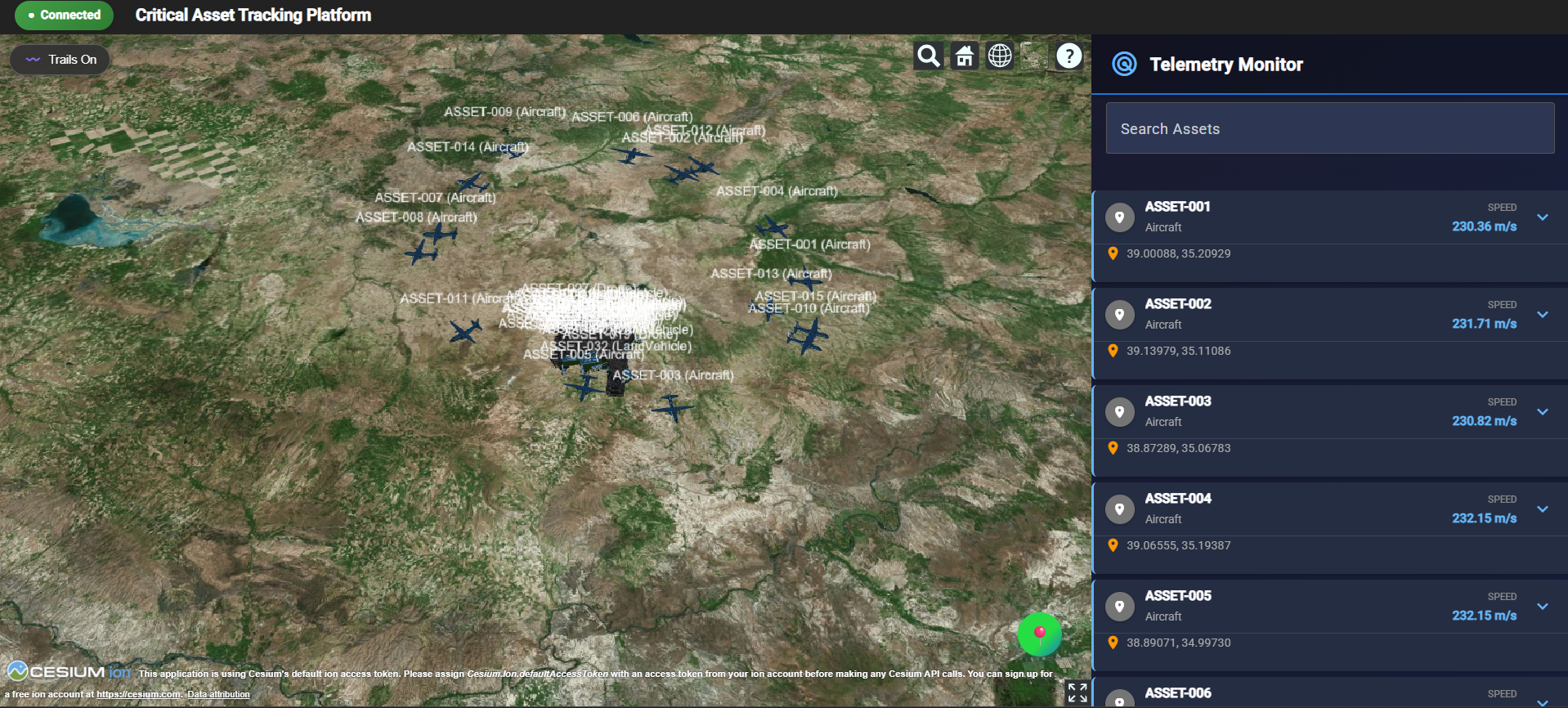
Task: Click speed value 231.71 m/s
Action: pos(1484,324)
